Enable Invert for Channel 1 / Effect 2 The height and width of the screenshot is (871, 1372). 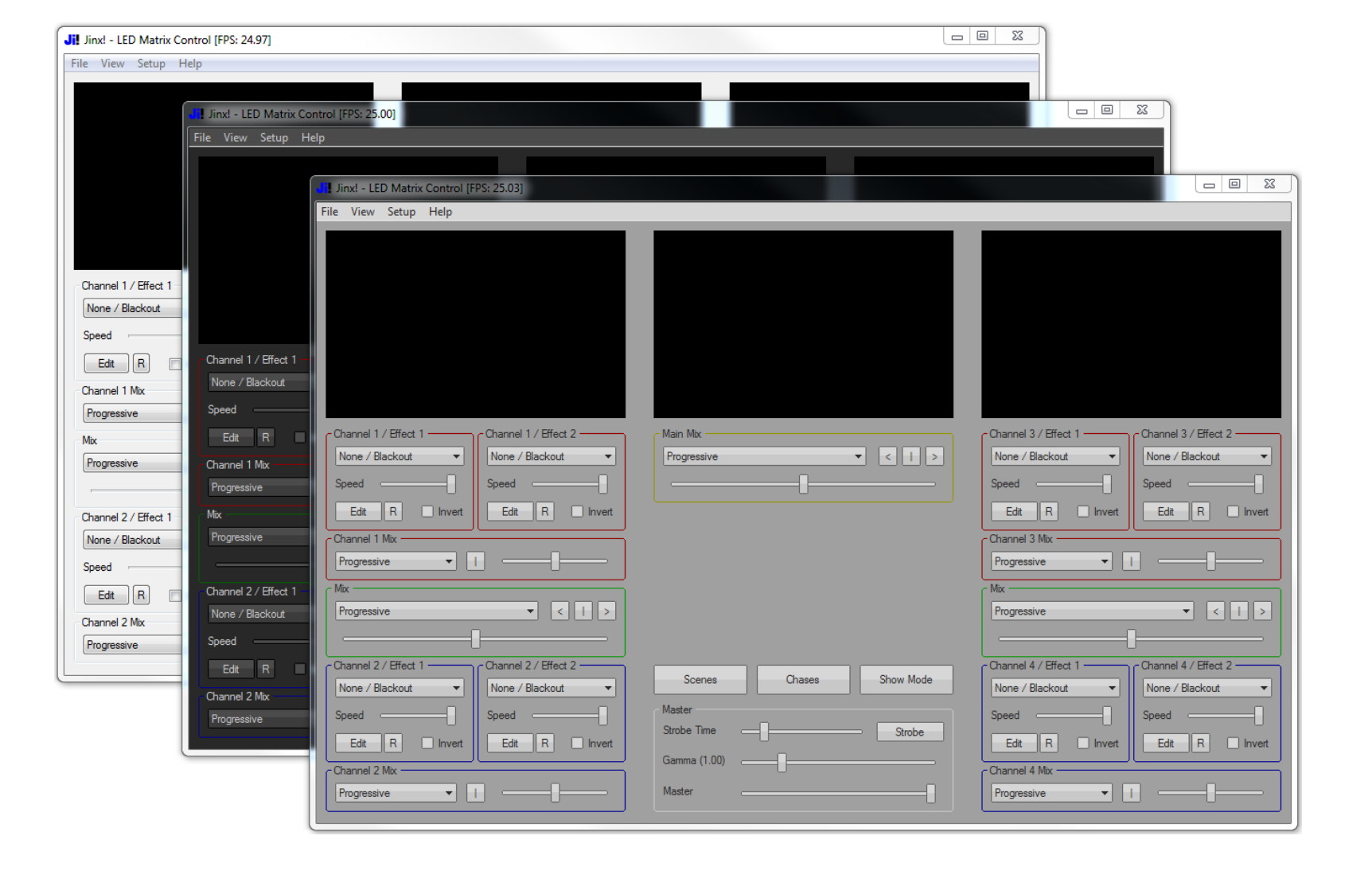(578, 511)
